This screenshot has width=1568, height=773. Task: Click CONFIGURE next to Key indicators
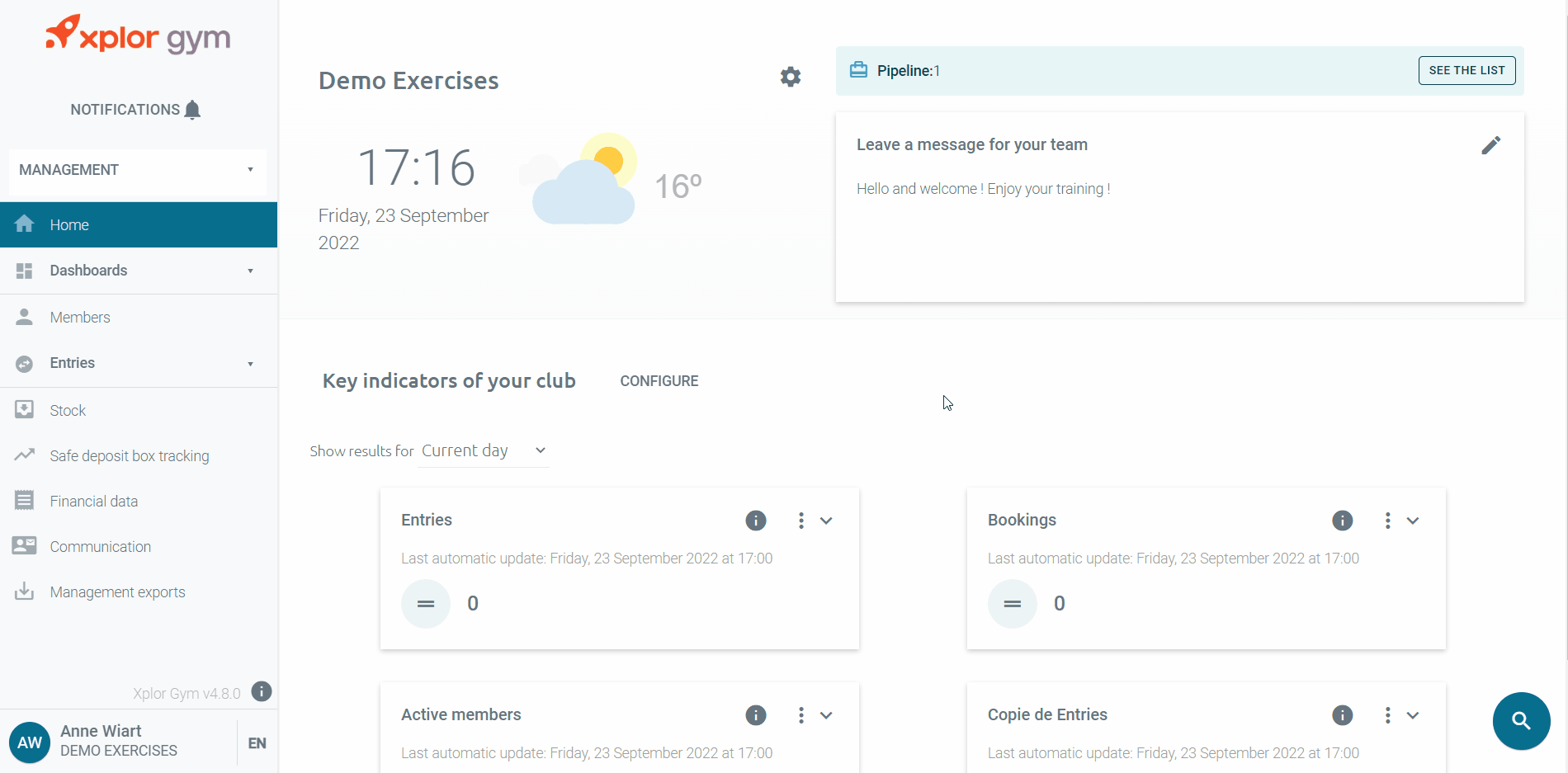659,381
